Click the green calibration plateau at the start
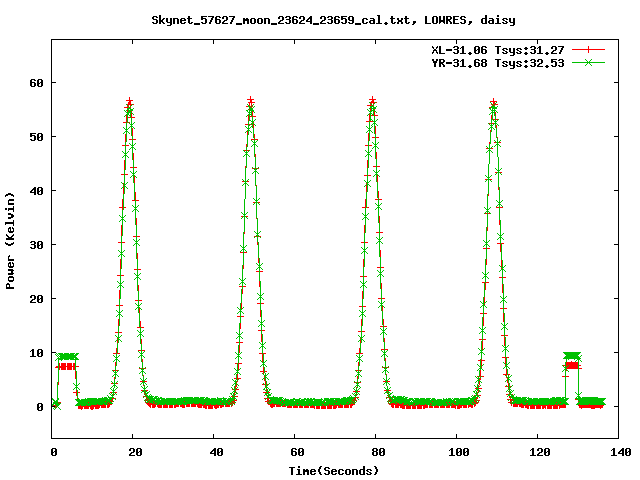Screen dimensions: 640x480 click(x=67, y=356)
